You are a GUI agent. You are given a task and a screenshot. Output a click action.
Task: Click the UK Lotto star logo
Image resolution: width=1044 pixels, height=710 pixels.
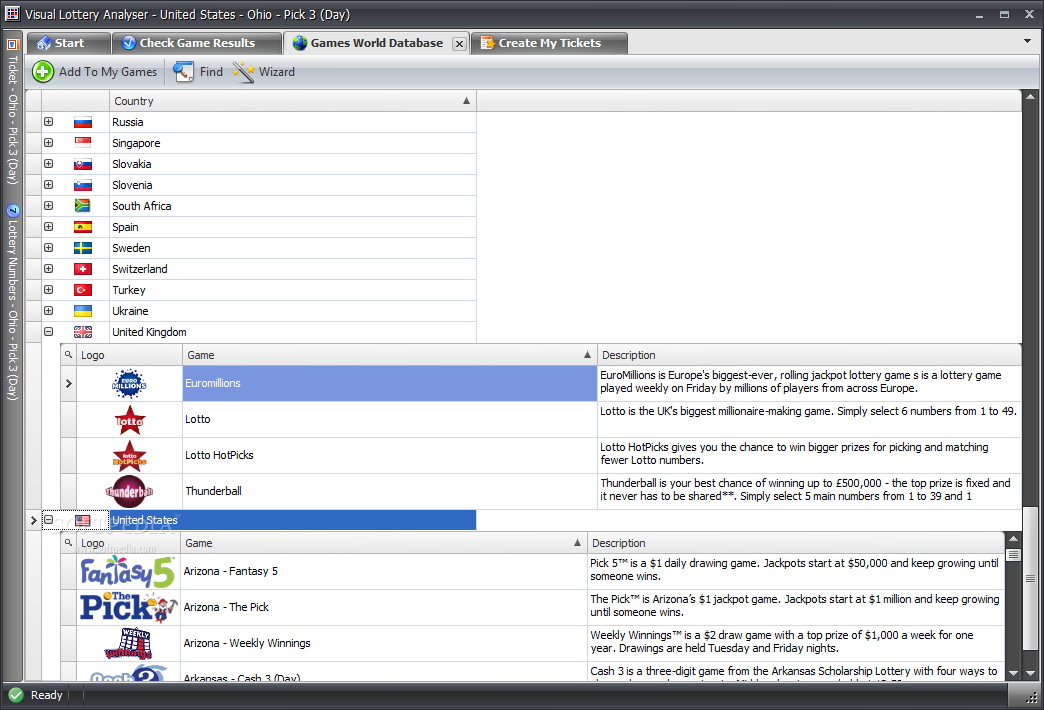point(129,420)
